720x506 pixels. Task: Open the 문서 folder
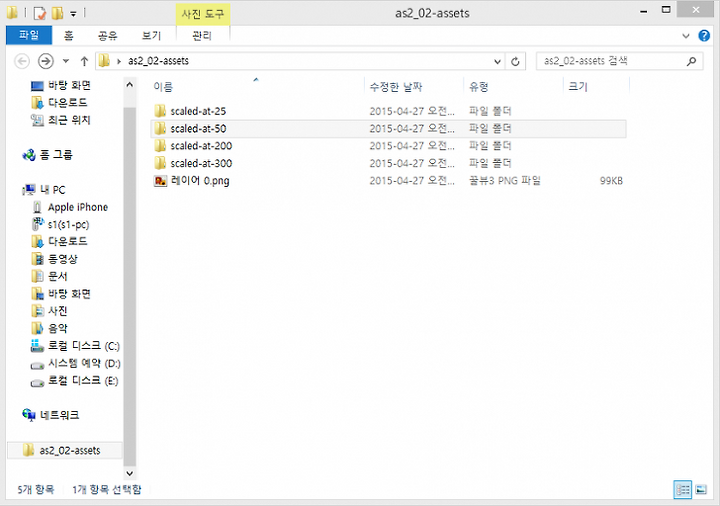pyautogui.click(x=58, y=276)
